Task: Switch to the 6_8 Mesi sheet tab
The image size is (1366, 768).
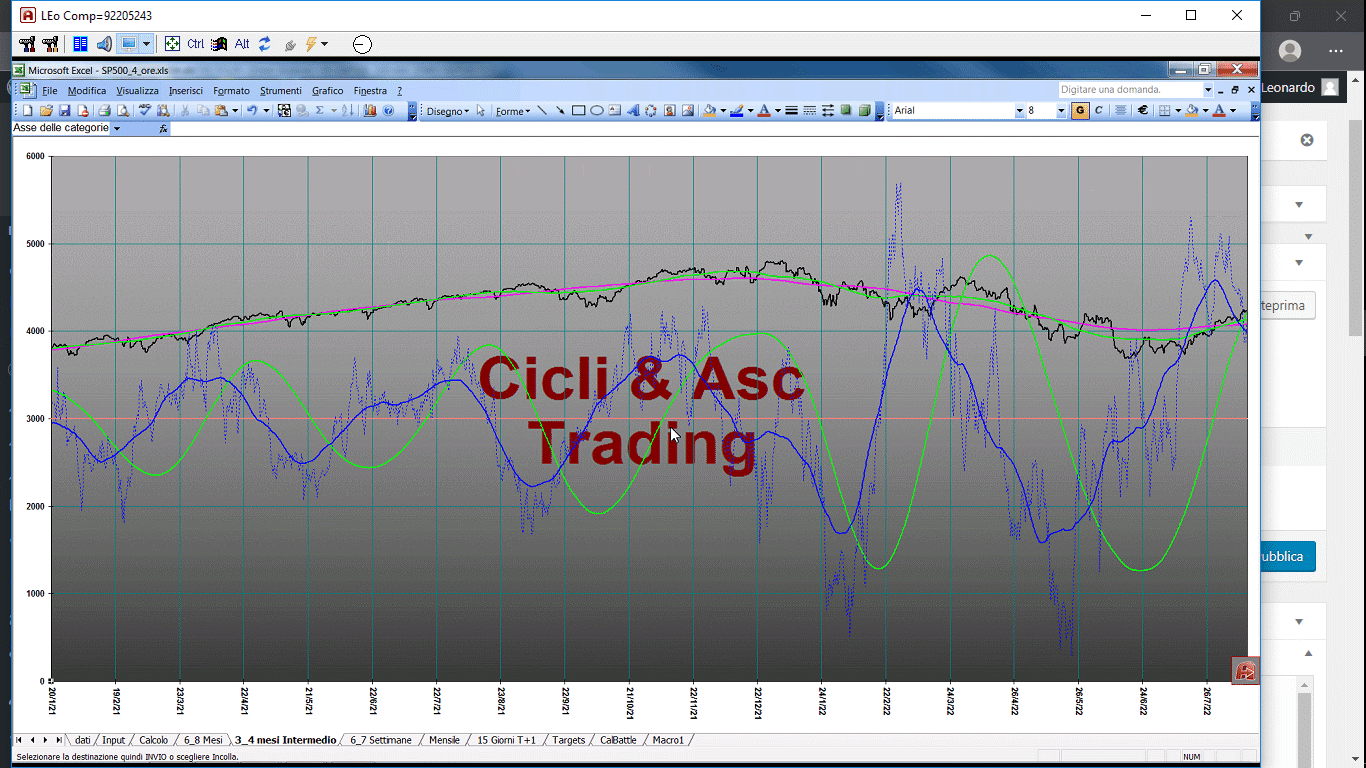Action: pyautogui.click(x=203, y=740)
